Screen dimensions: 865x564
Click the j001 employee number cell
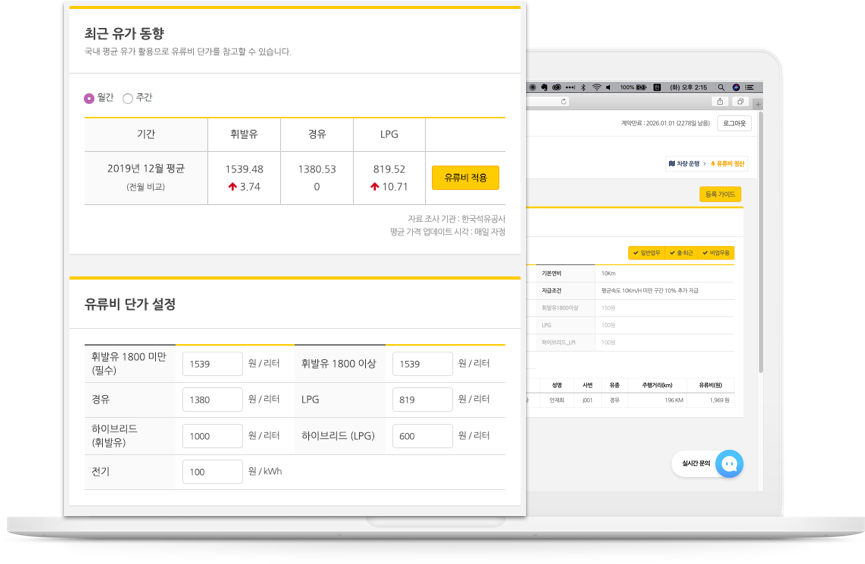click(588, 400)
